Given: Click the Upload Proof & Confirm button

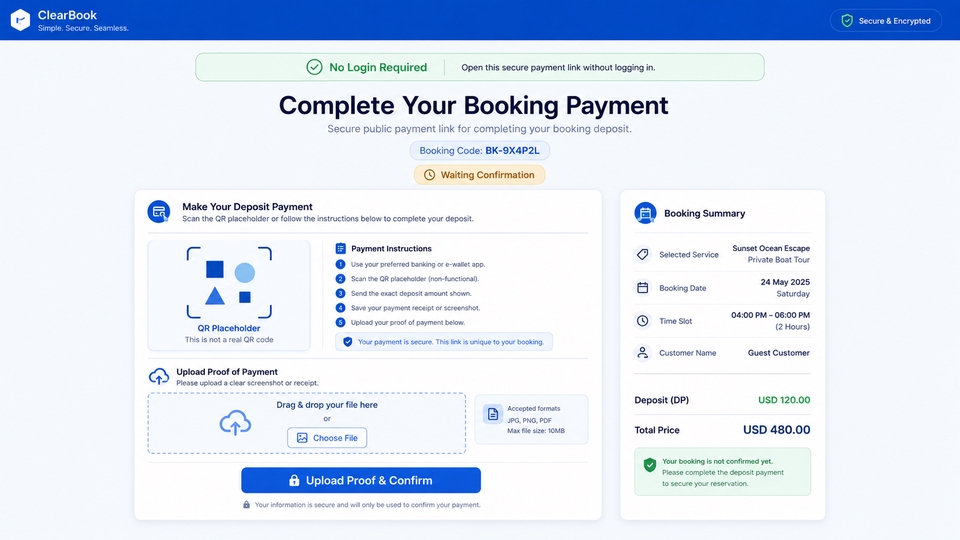Looking at the screenshot, I should point(361,481).
